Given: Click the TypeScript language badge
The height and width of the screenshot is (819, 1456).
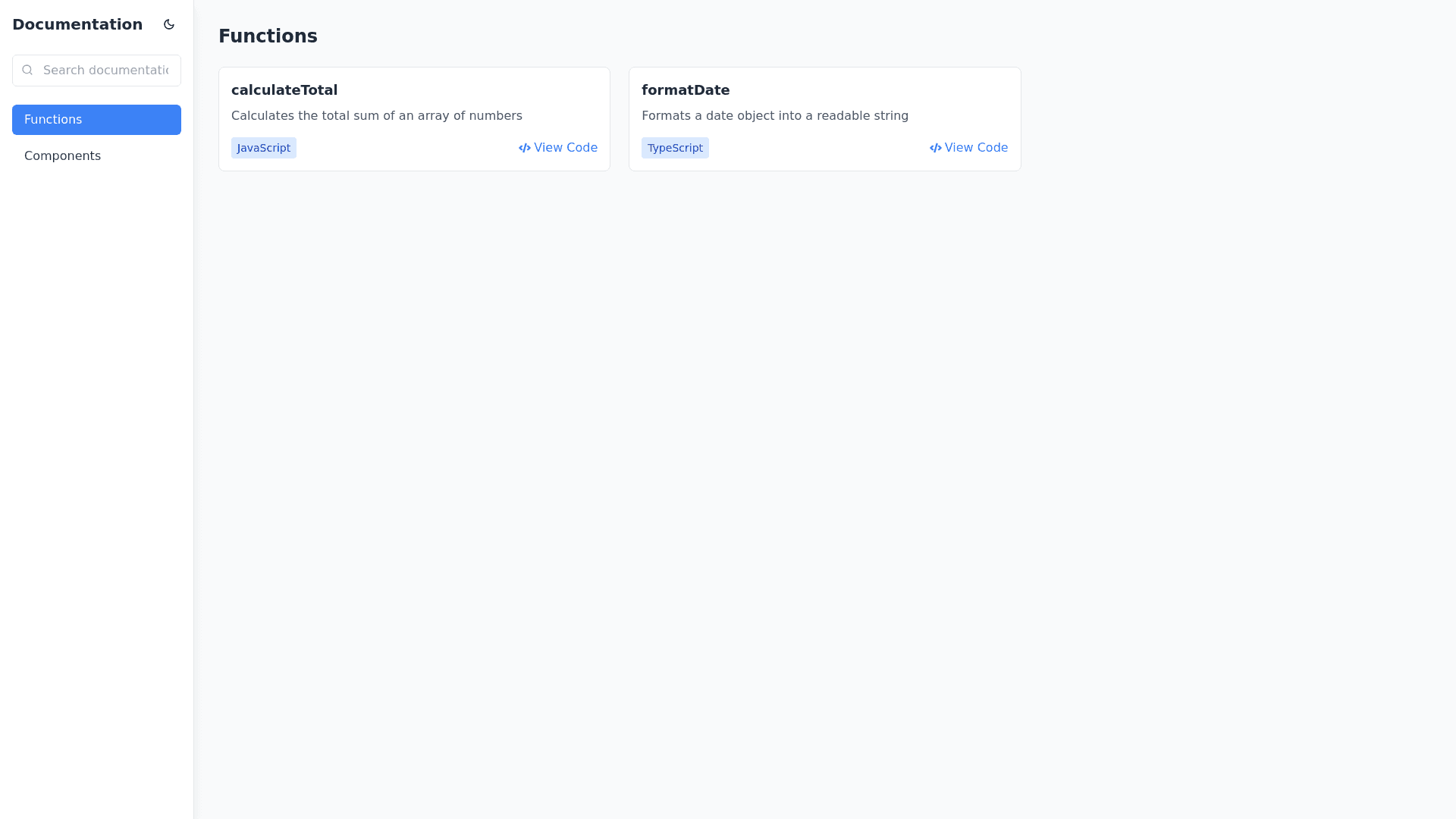Looking at the screenshot, I should 675,148.
